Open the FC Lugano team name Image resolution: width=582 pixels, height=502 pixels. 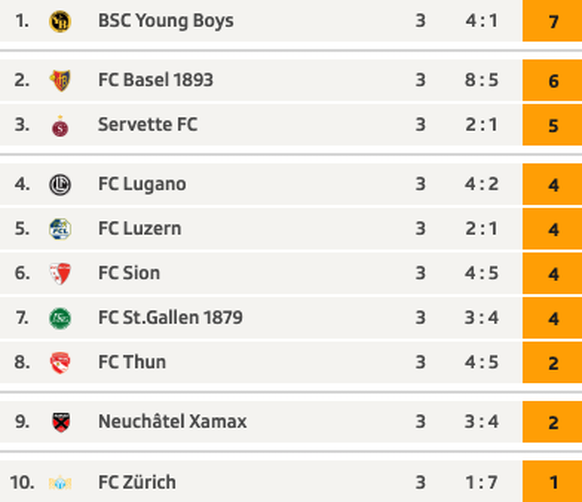click(x=142, y=185)
